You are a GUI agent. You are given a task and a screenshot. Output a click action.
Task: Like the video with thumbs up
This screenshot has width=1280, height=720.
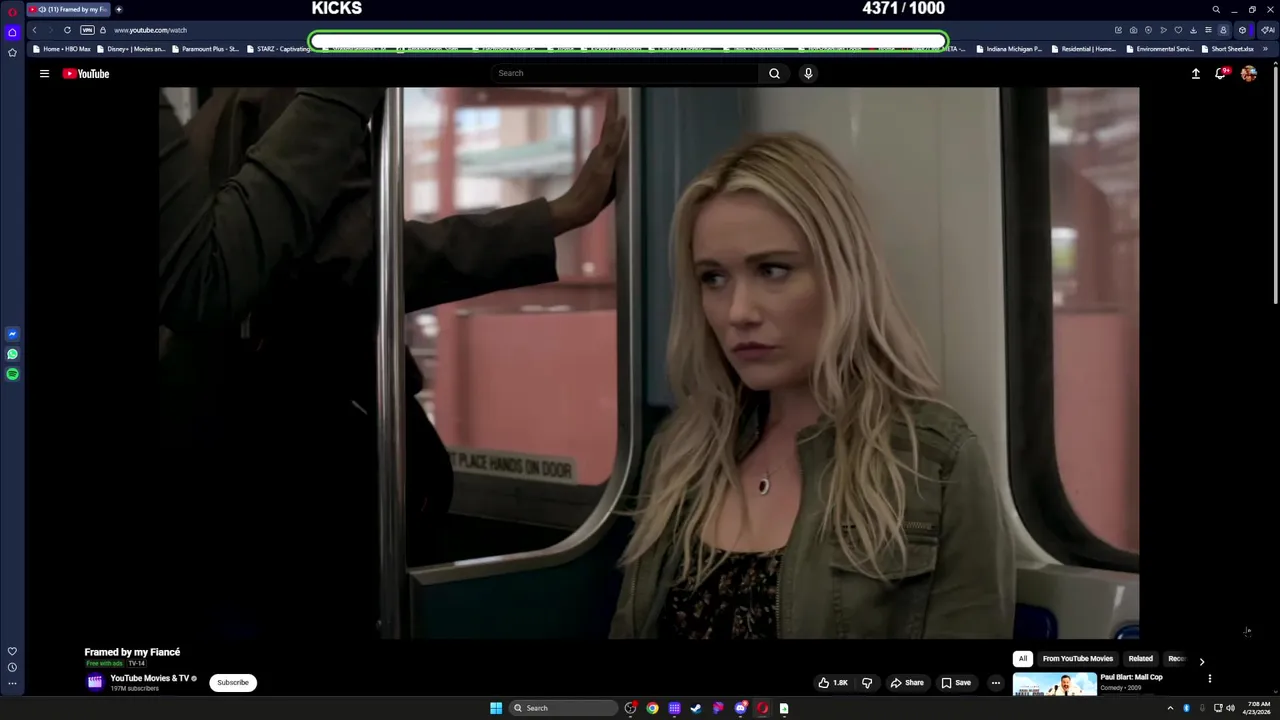click(833, 683)
